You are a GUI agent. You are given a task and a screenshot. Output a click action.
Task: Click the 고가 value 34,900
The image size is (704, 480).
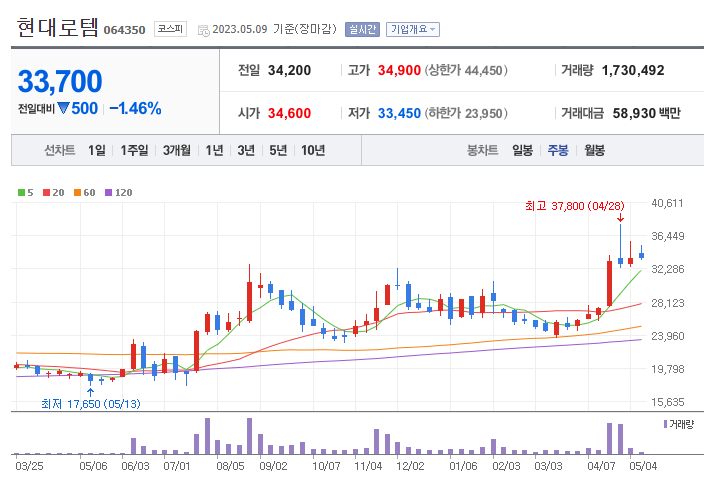tap(399, 70)
